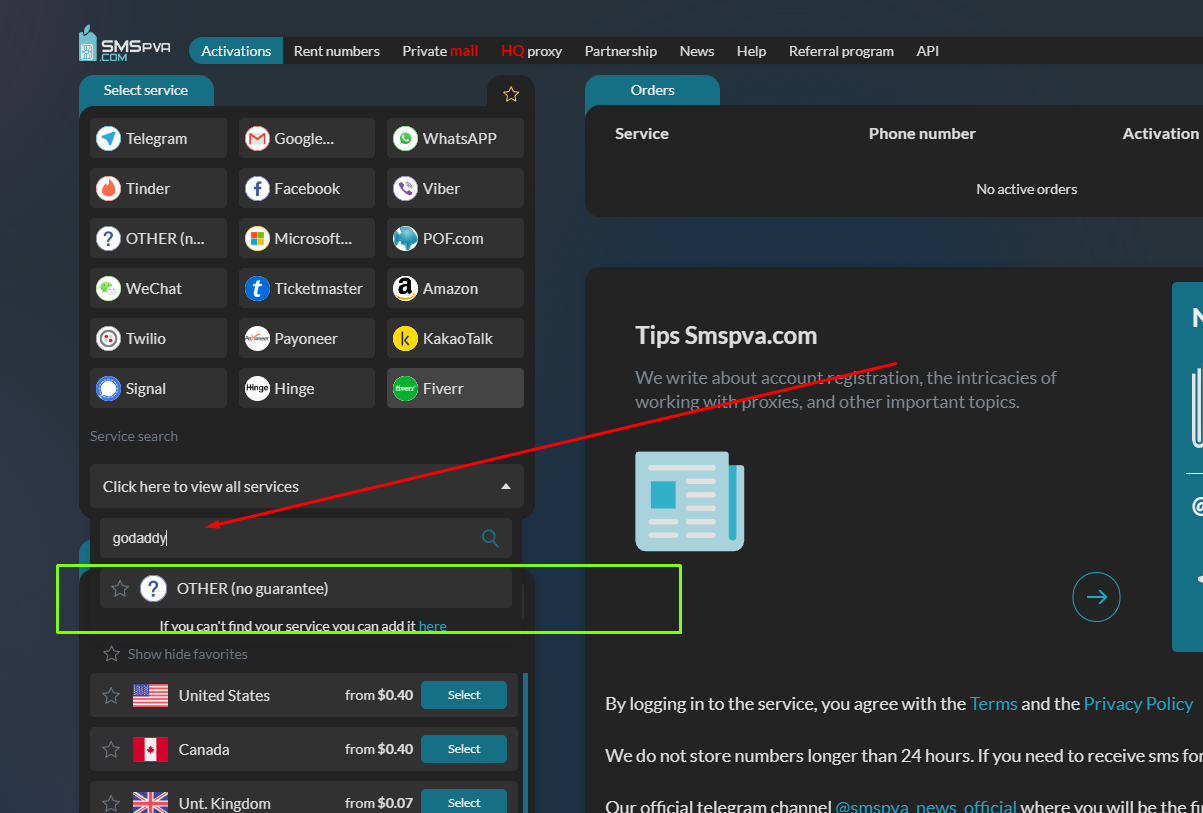1203x813 pixels.
Task: Select United States numbers
Action: coord(464,695)
